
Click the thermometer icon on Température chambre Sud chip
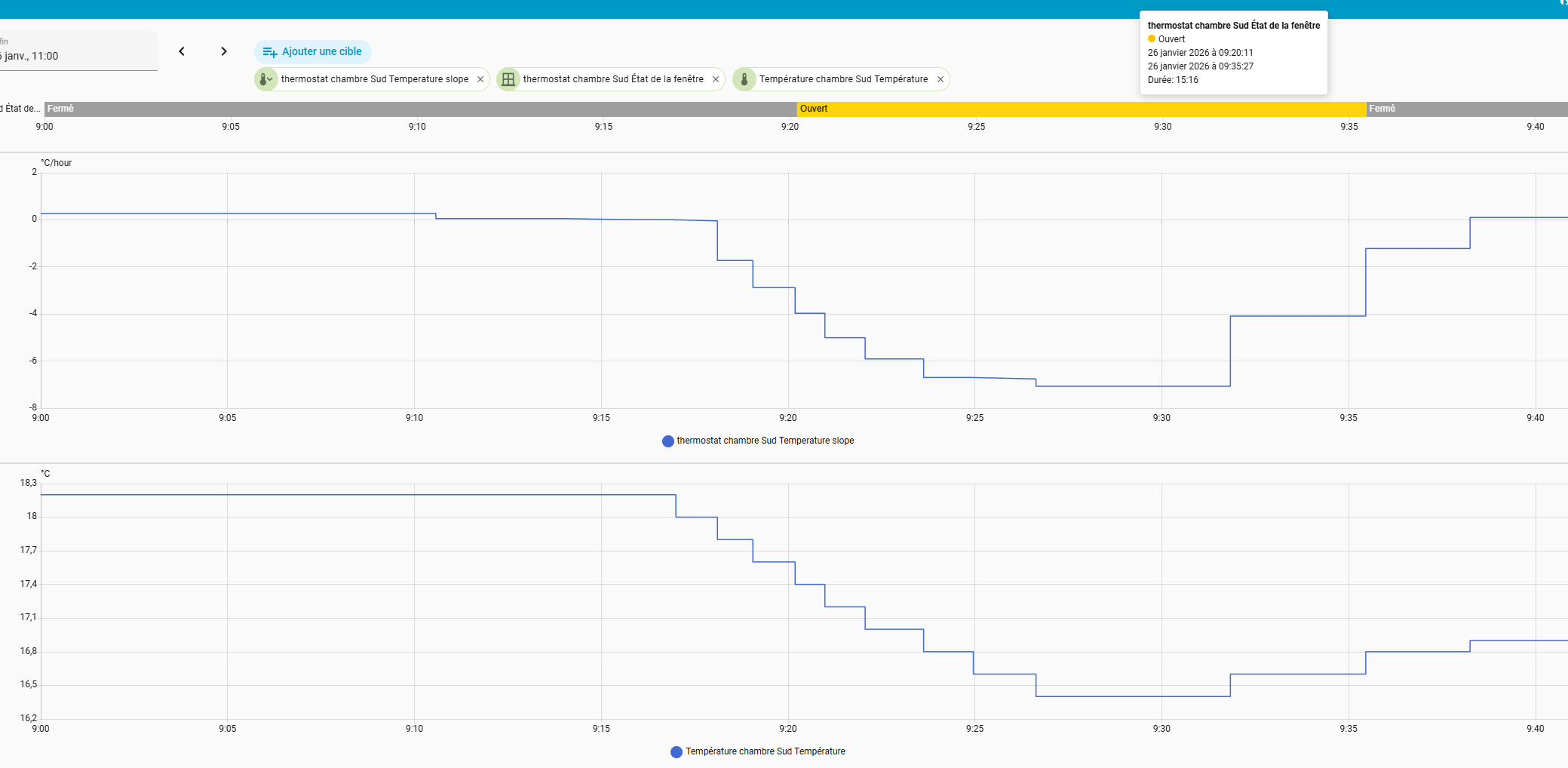tap(744, 79)
